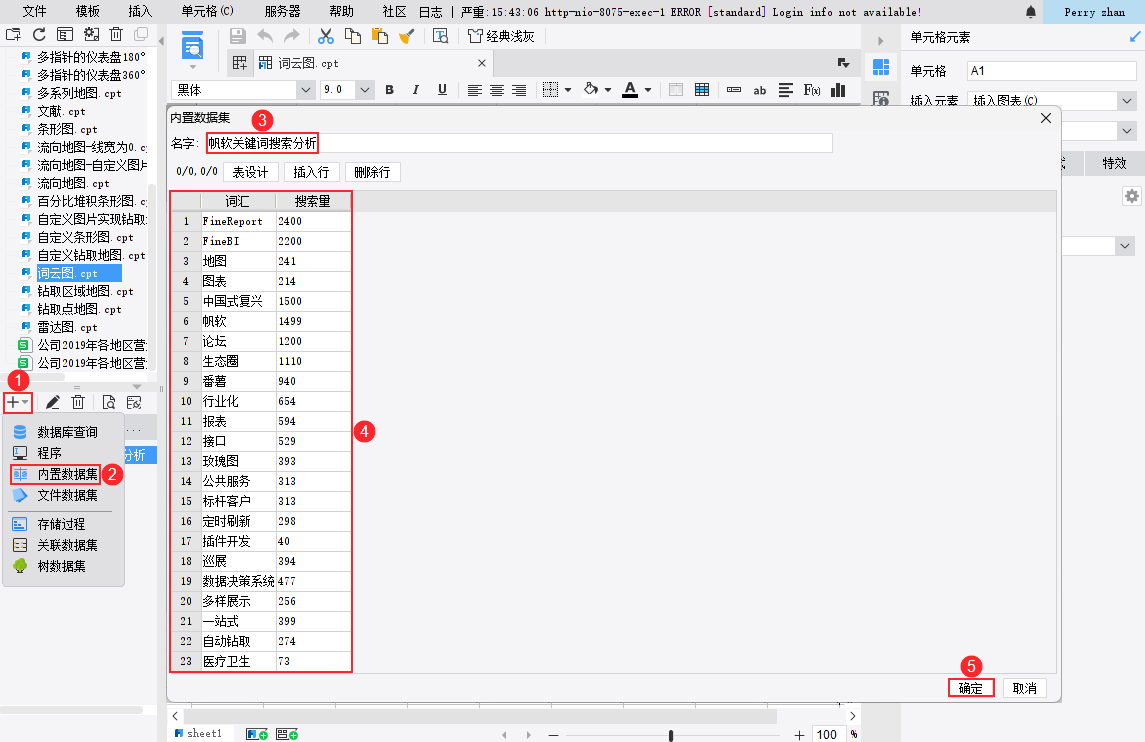Click the 取消 button in dialog
The width and height of the screenshot is (1145, 742).
tap(1025, 688)
